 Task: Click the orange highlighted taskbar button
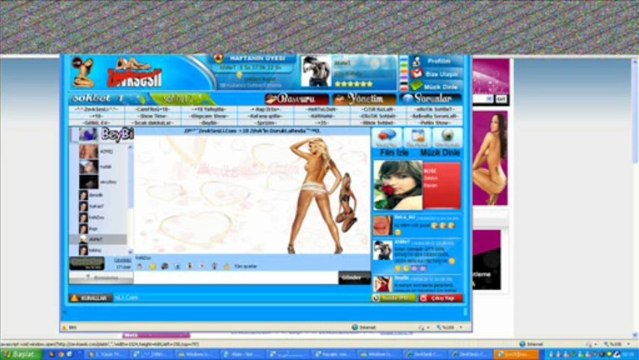click(x=516, y=354)
